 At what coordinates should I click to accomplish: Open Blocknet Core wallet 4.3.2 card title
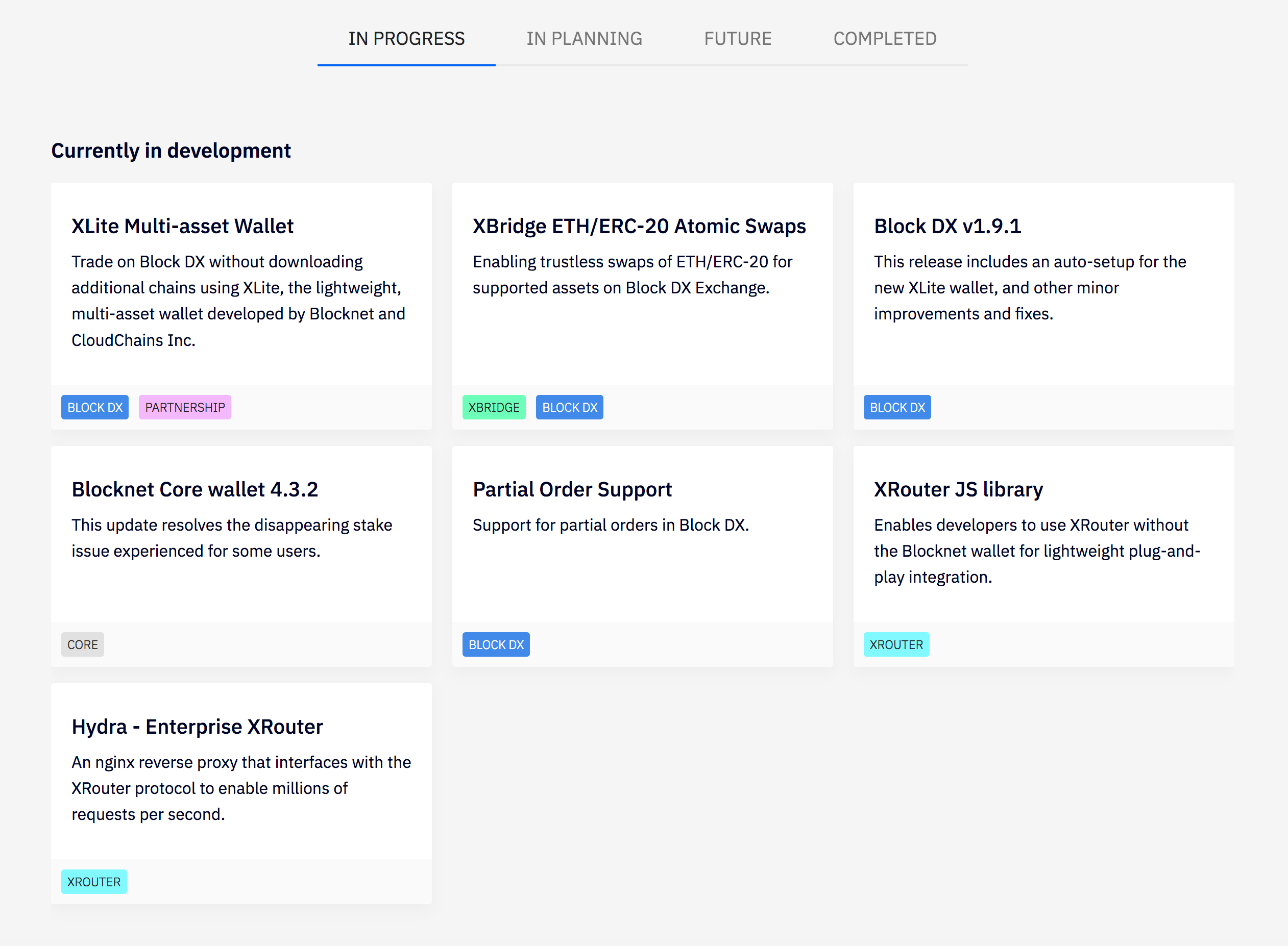coord(195,490)
